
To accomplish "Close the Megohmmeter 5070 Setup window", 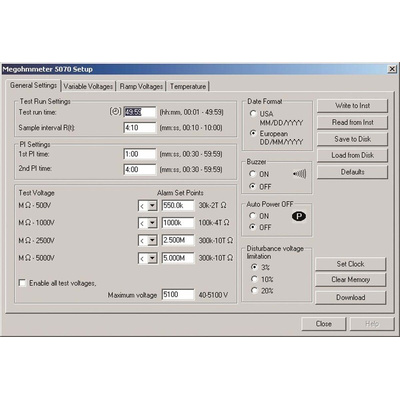I will pos(392,69).
